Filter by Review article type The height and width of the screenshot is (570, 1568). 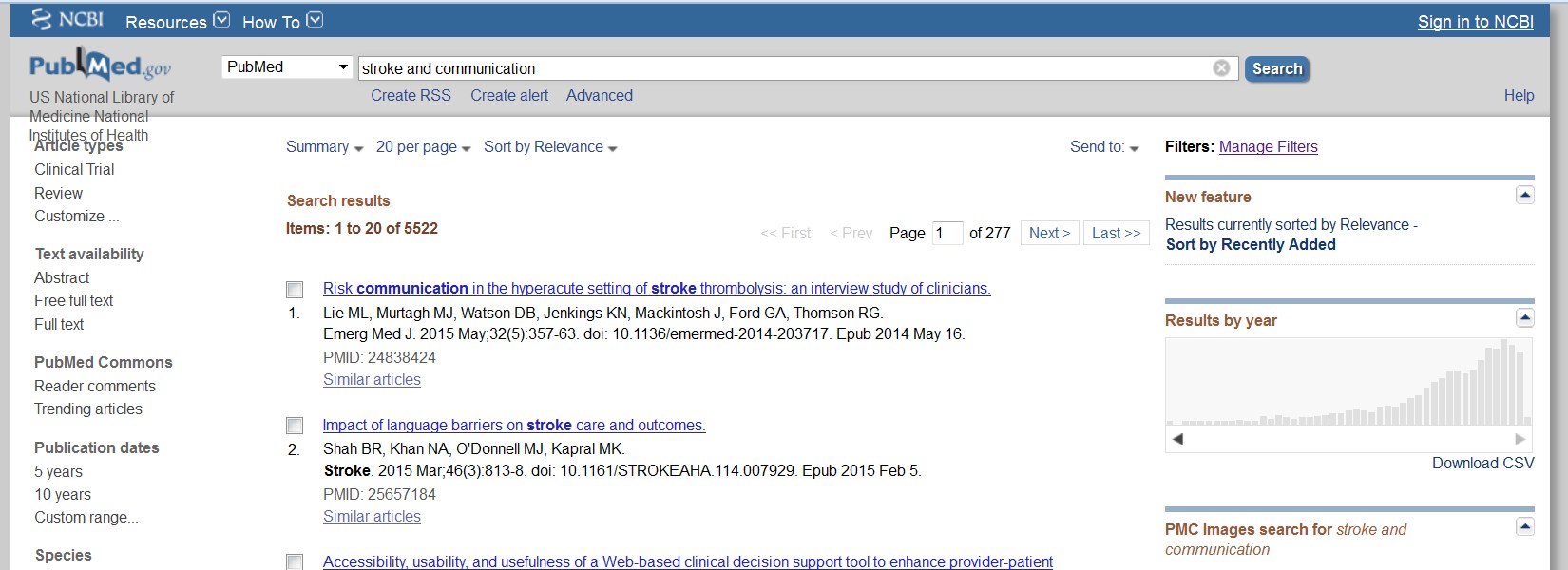[58, 193]
